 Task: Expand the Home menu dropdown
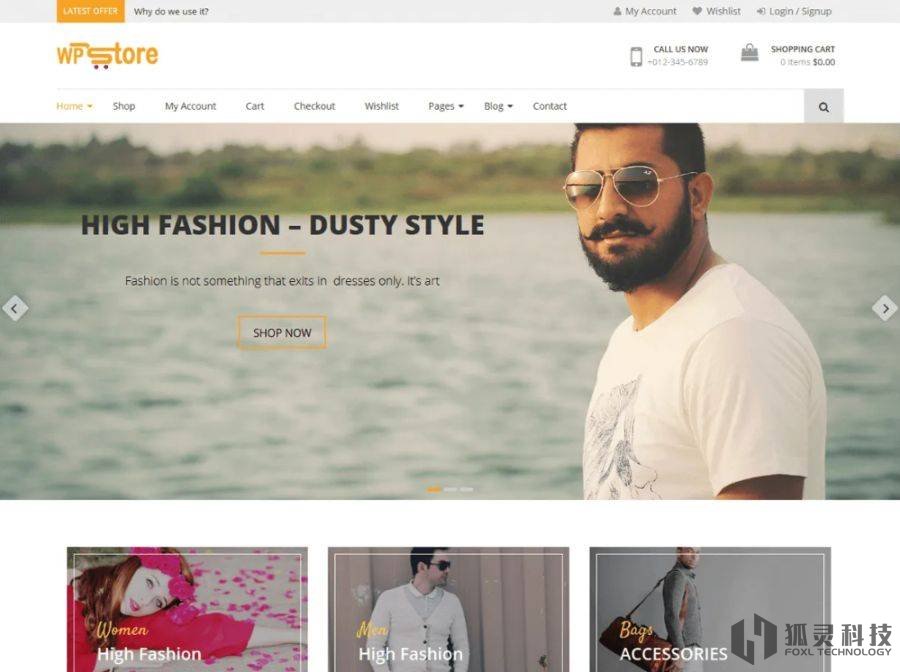click(x=74, y=106)
